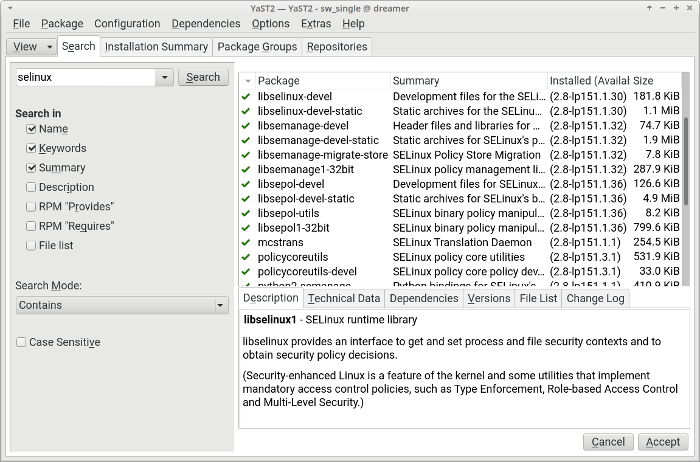The image size is (700, 462).
Task: Click status checkmark for libsemanage-migrate-store
Action: coord(246,155)
